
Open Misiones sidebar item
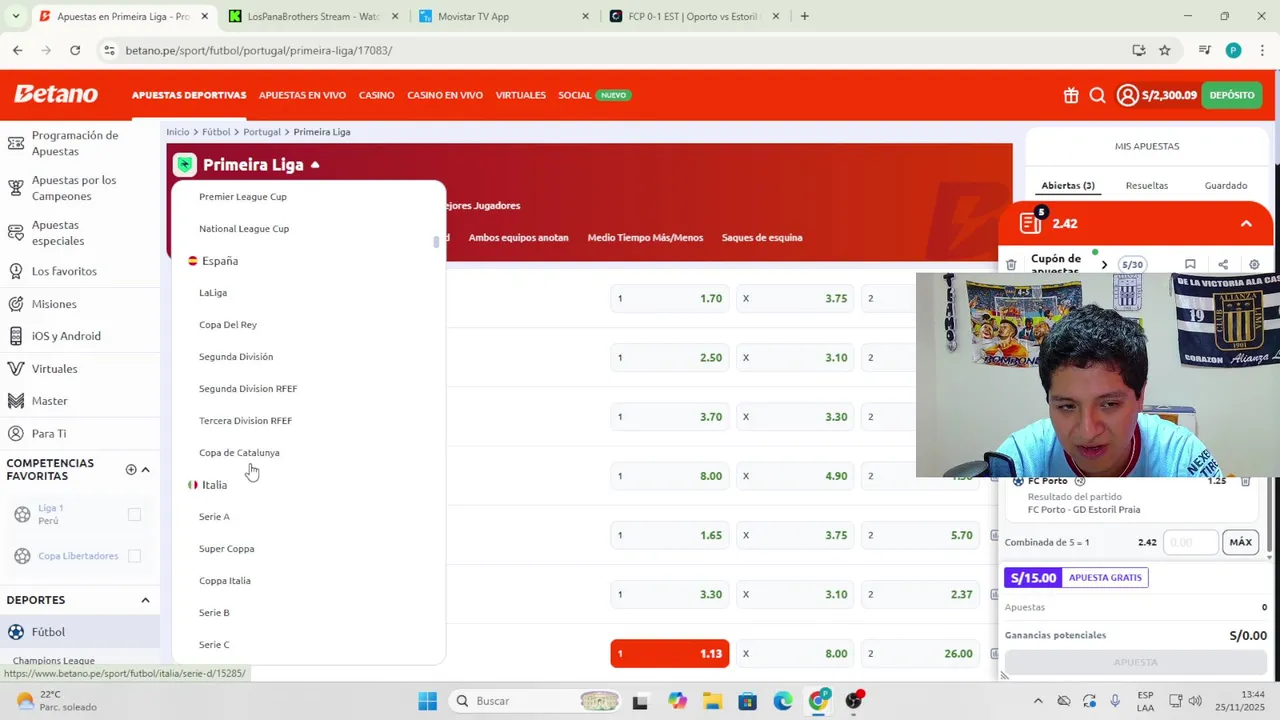(x=54, y=304)
